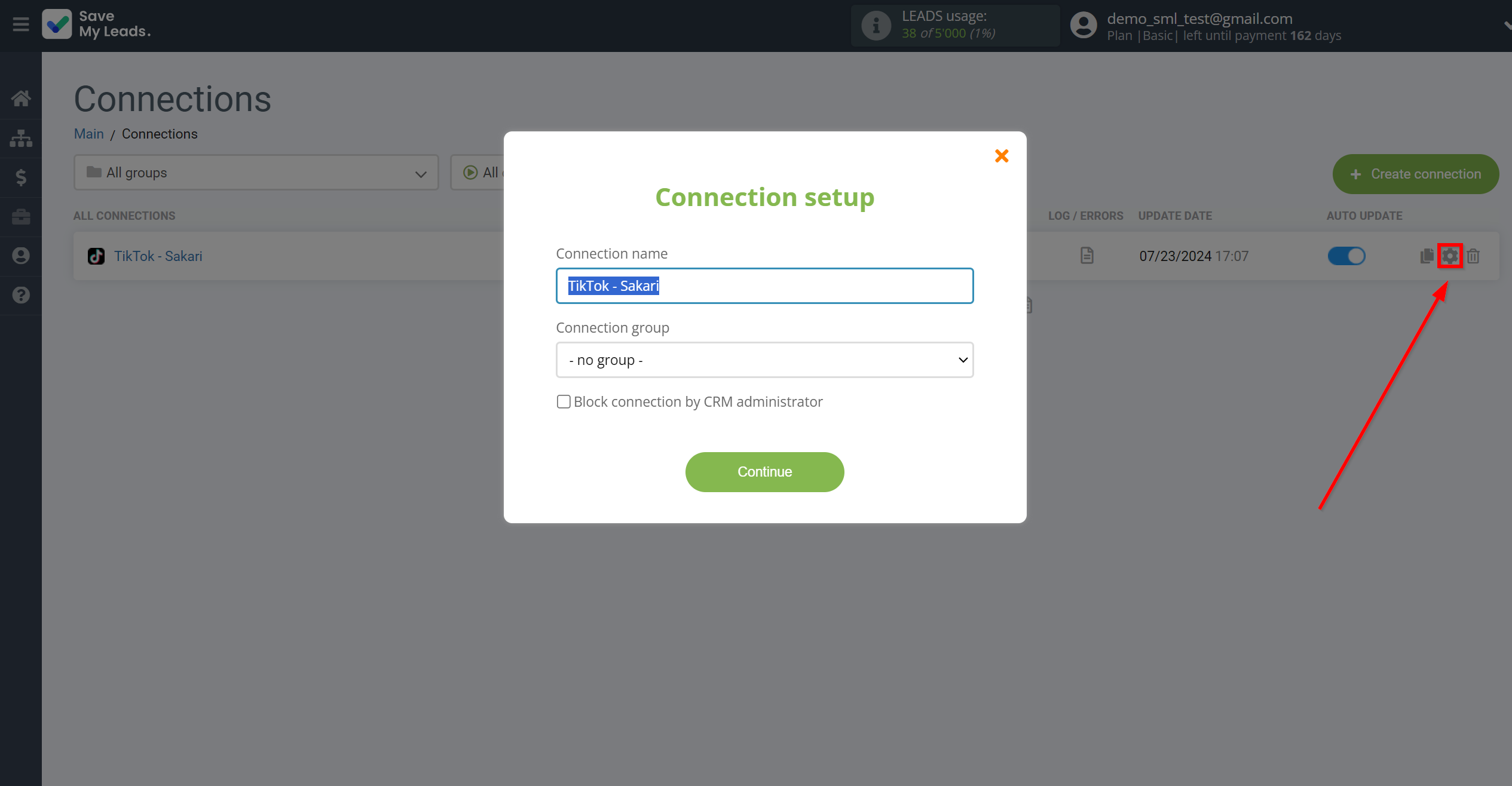This screenshot has width=1512, height=786.
Task: Click the Connections breadcrumb link
Action: [159, 134]
